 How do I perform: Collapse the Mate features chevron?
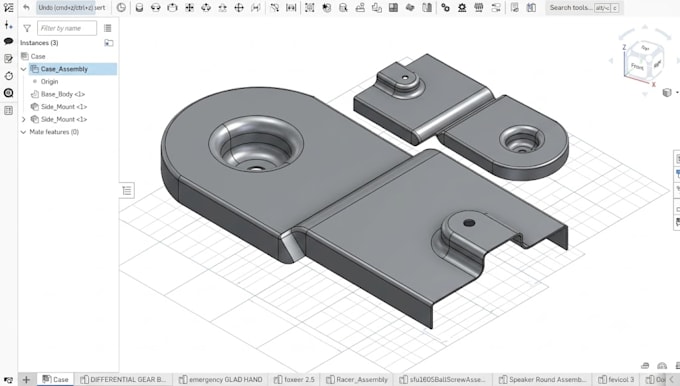click(x=23, y=132)
